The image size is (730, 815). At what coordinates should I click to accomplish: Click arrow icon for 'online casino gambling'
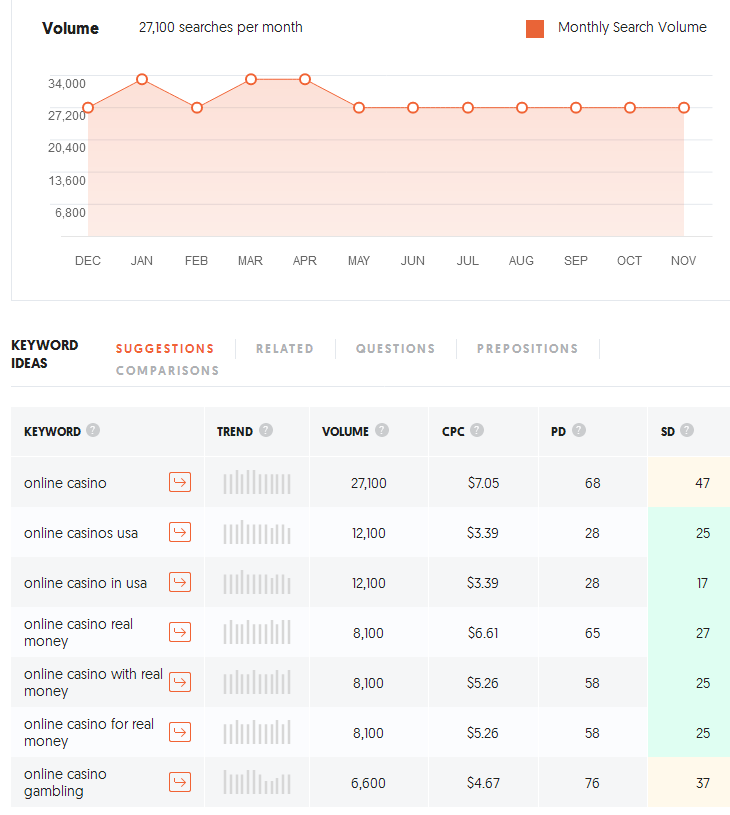pyautogui.click(x=180, y=782)
